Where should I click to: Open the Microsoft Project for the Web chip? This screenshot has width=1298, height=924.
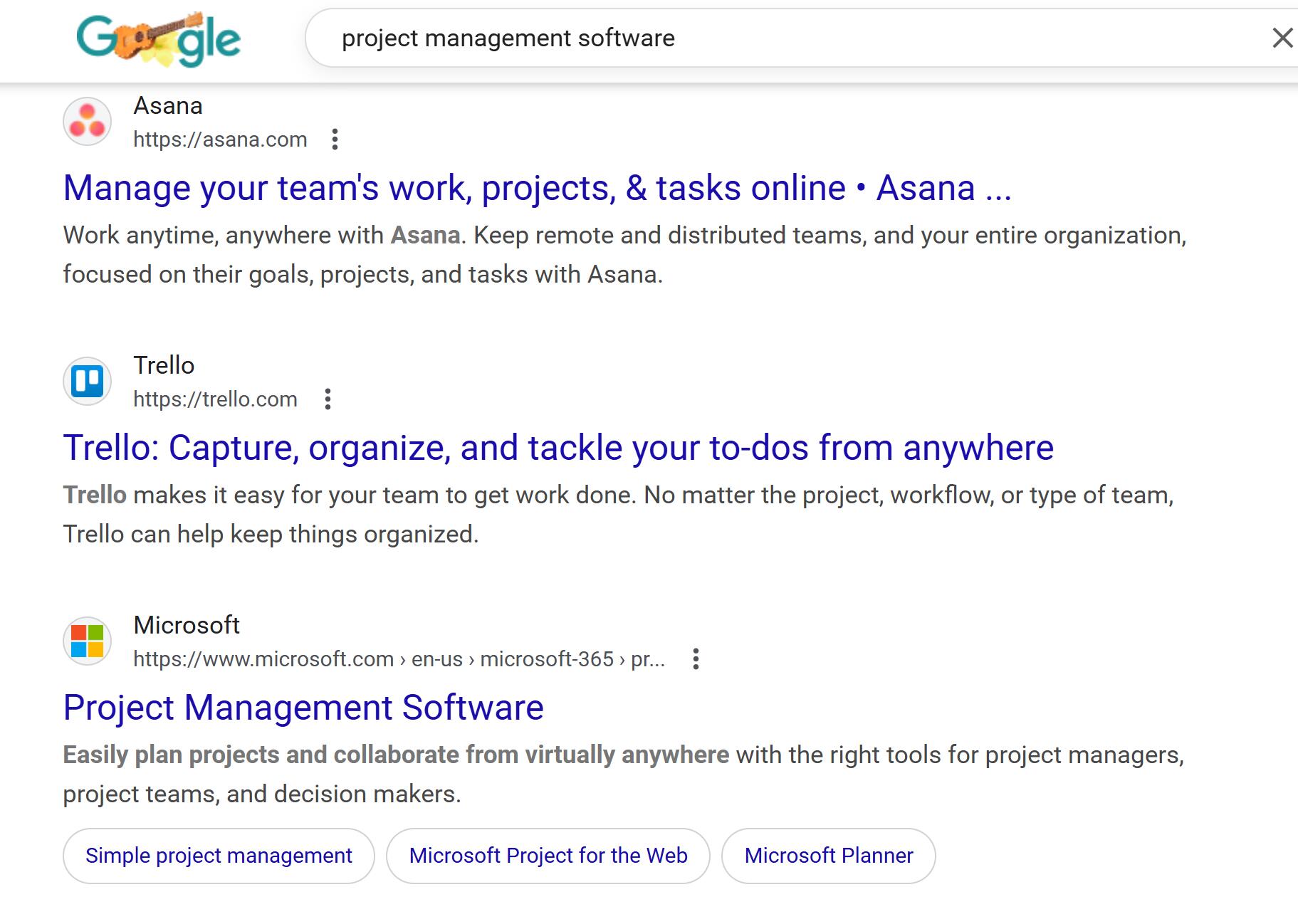tap(548, 856)
